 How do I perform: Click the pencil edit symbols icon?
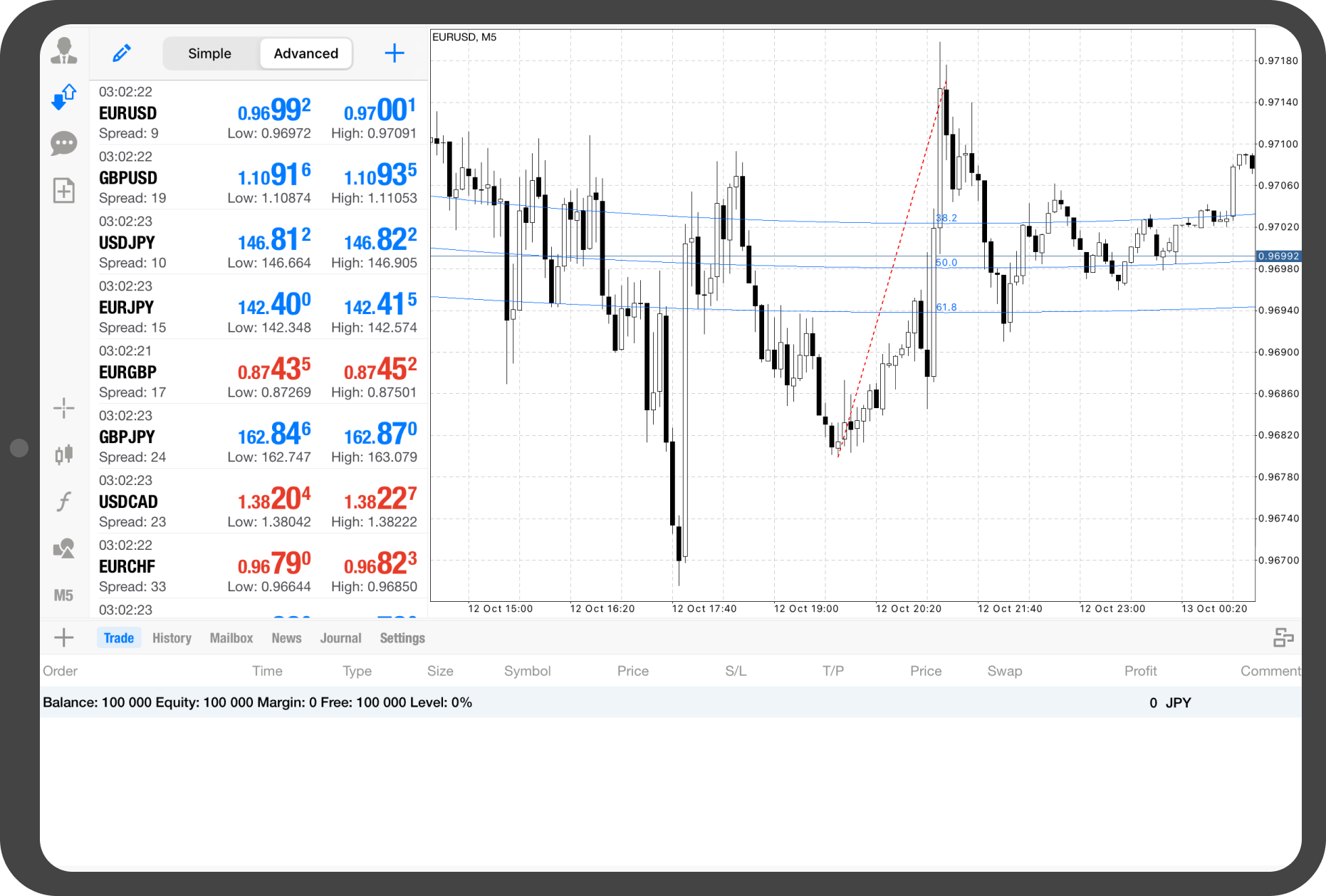[x=122, y=53]
